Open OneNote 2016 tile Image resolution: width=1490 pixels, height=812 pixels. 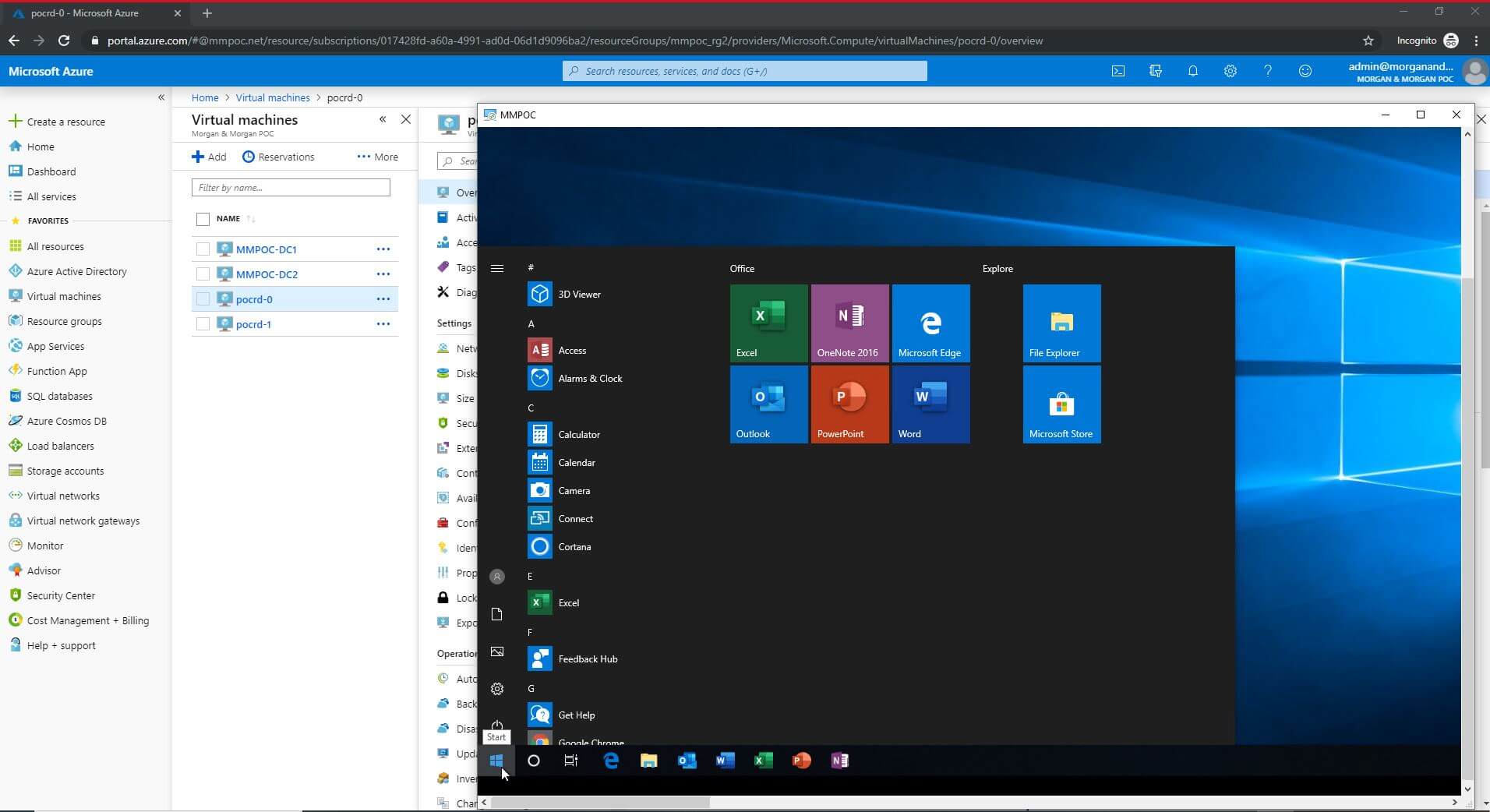pos(849,323)
